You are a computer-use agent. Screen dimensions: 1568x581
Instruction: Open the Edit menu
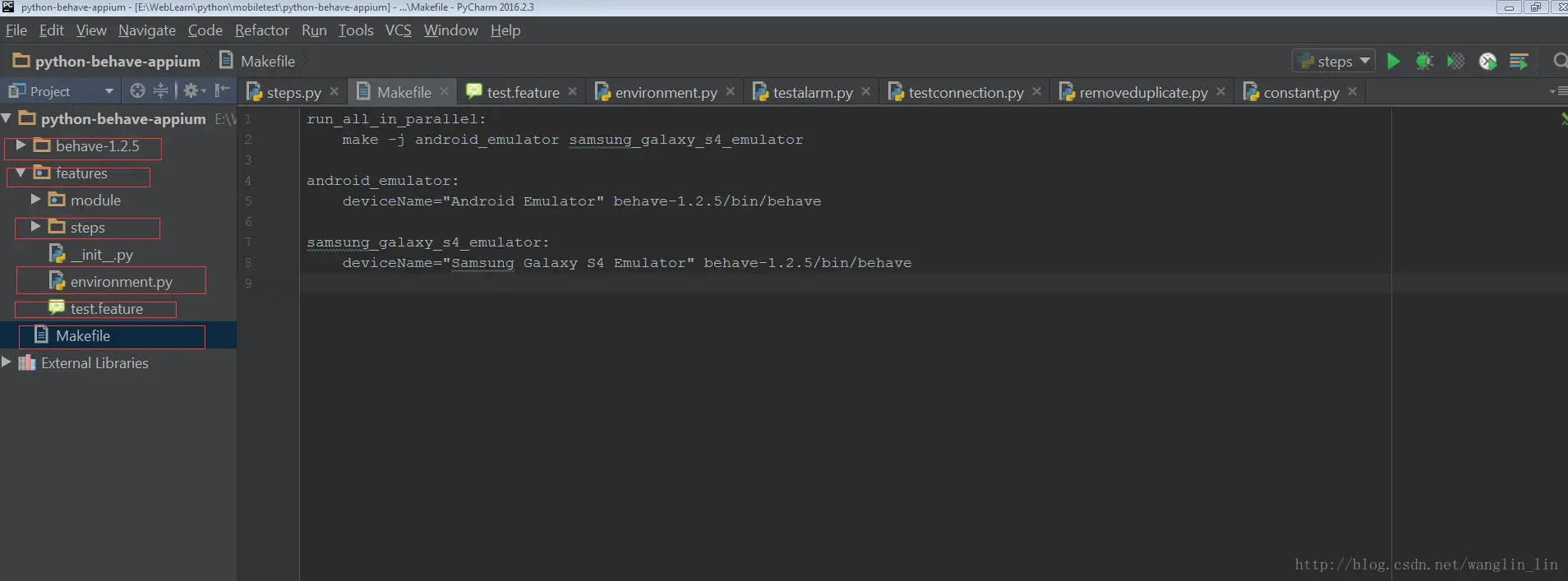coord(51,30)
